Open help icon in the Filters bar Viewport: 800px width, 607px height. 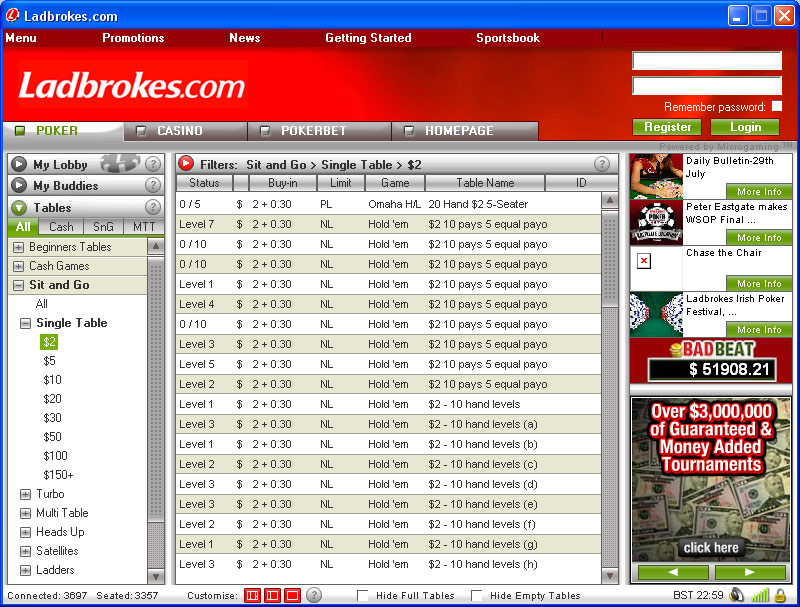point(602,164)
